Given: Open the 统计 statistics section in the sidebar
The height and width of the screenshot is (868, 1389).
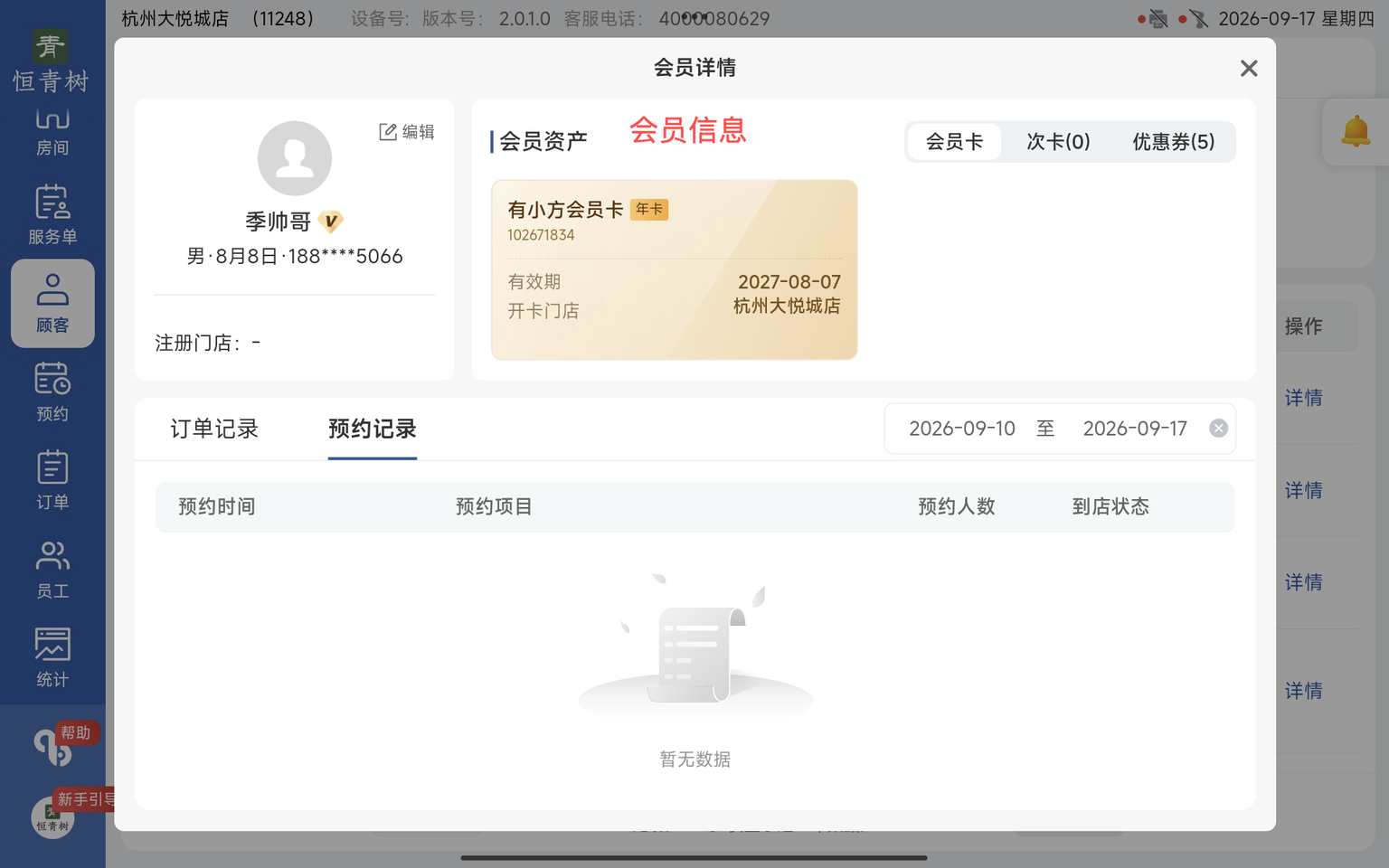Looking at the screenshot, I should [x=52, y=657].
